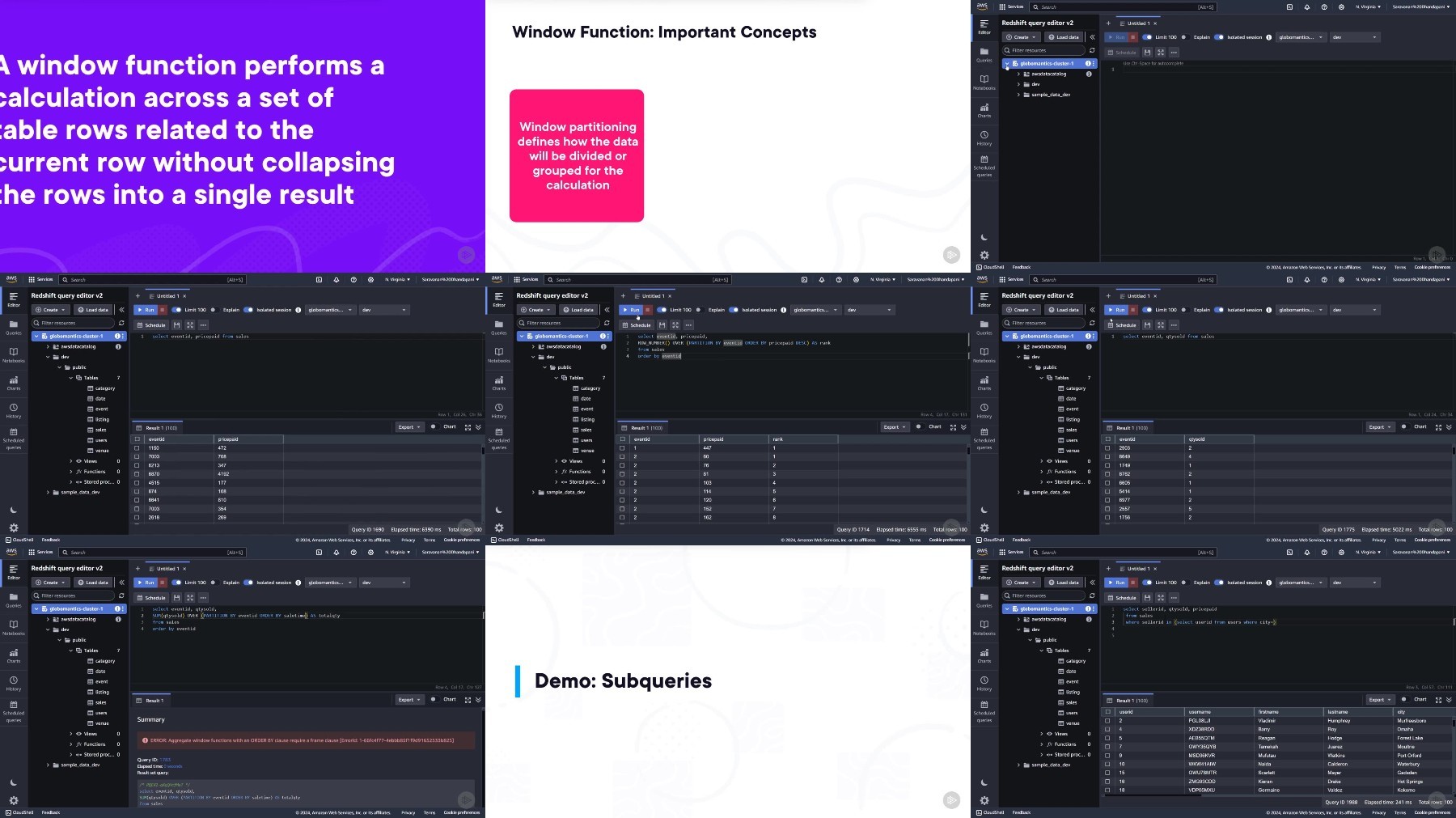Check row with eventid 1150 in Query 1690 frame
This screenshot has width=1456, height=818.
pyautogui.click(x=137, y=447)
